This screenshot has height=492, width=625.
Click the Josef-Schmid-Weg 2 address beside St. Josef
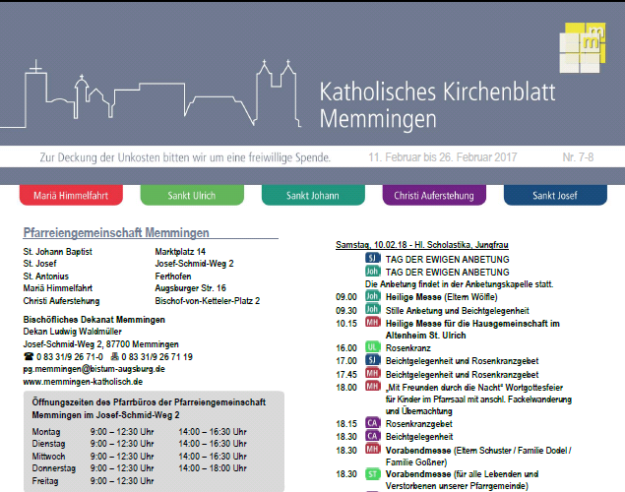[194, 264]
